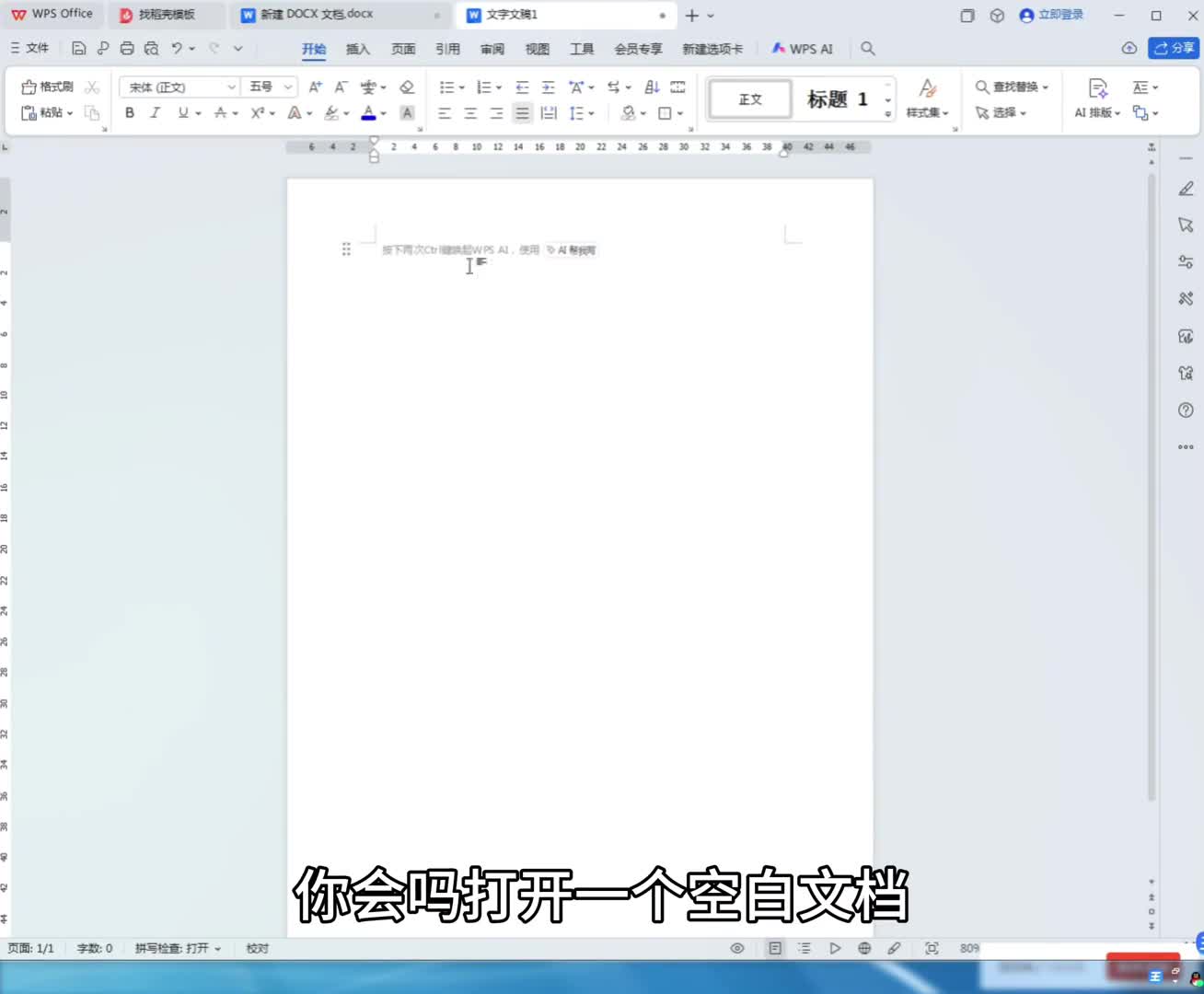
Task: Click the print icon in quick access bar
Action: pyautogui.click(x=127, y=48)
